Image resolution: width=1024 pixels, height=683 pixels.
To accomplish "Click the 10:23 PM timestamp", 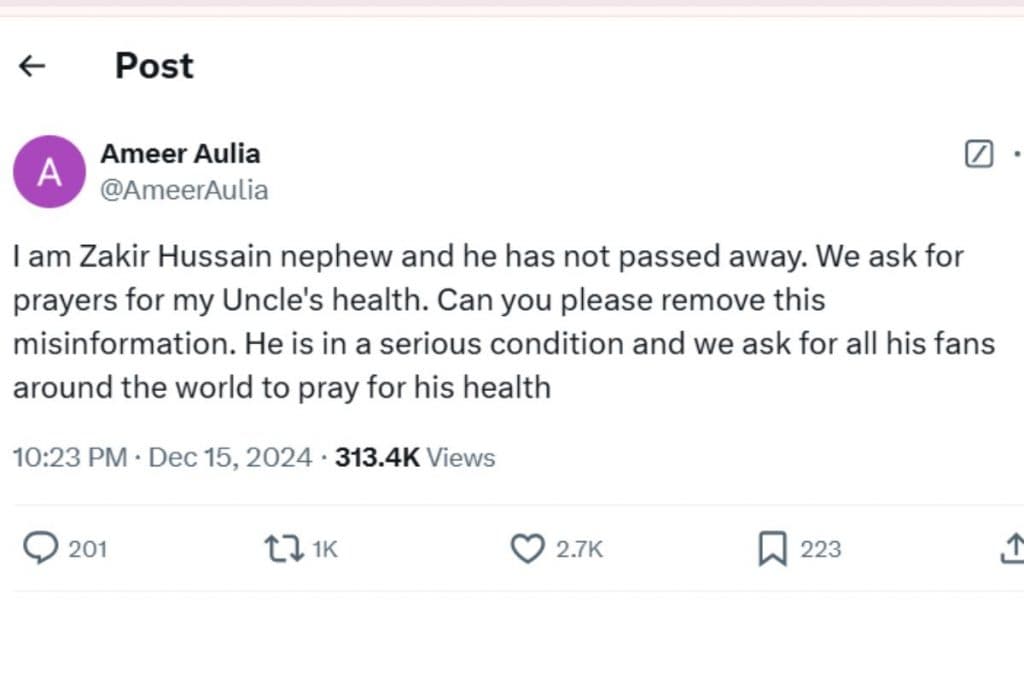I will click(x=69, y=458).
